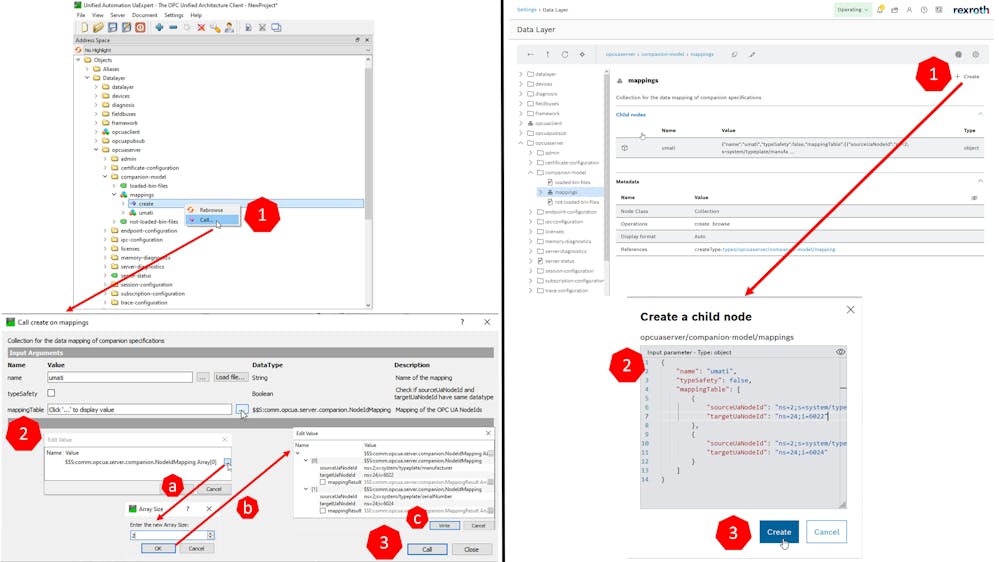Collapse the companion-model folder in rexroth tree
Viewport: 999px width, 562px height.
click(530, 172)
